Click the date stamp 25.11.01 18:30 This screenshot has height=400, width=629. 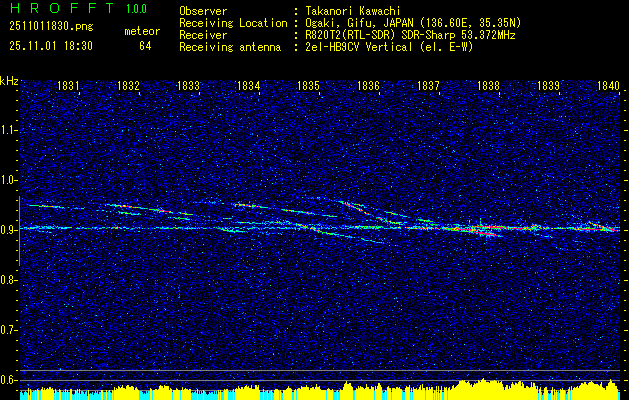coord(51,46)
